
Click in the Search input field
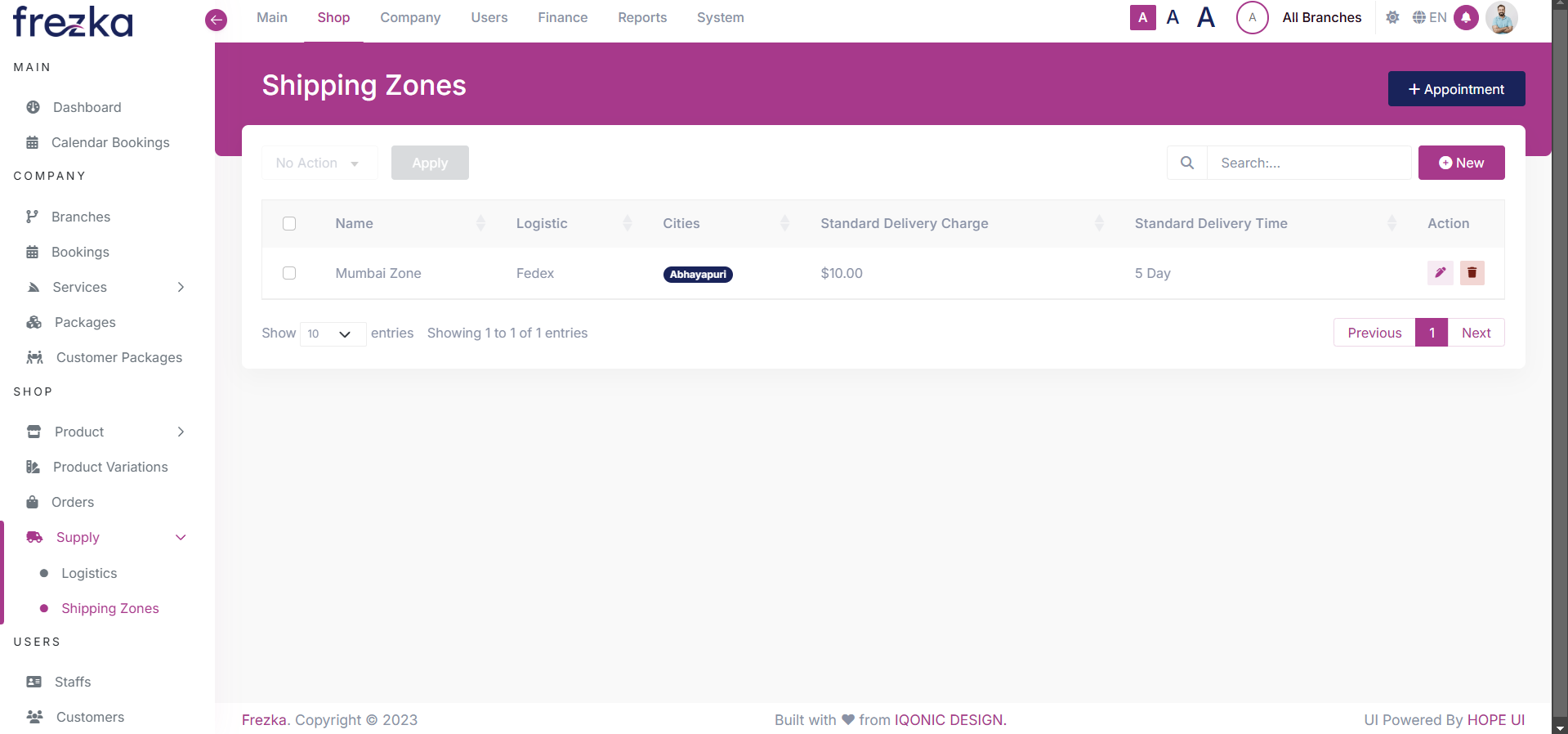pos(1309,163)
